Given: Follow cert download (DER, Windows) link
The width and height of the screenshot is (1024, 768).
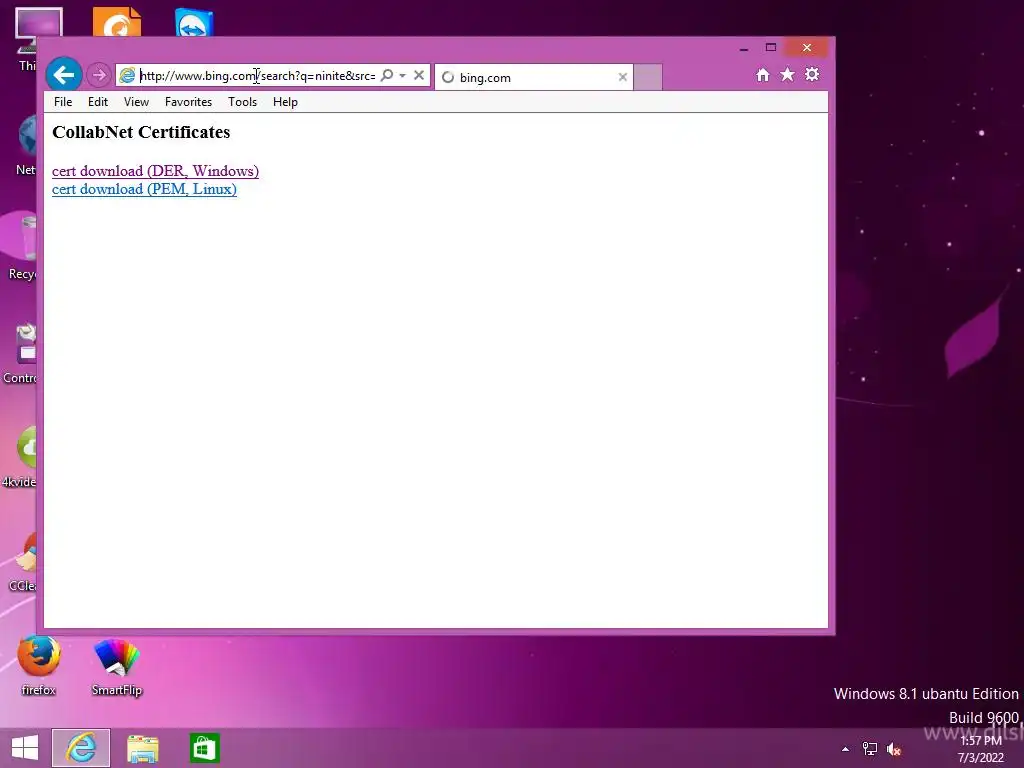Looking at the screenshot, I should 155,171.
